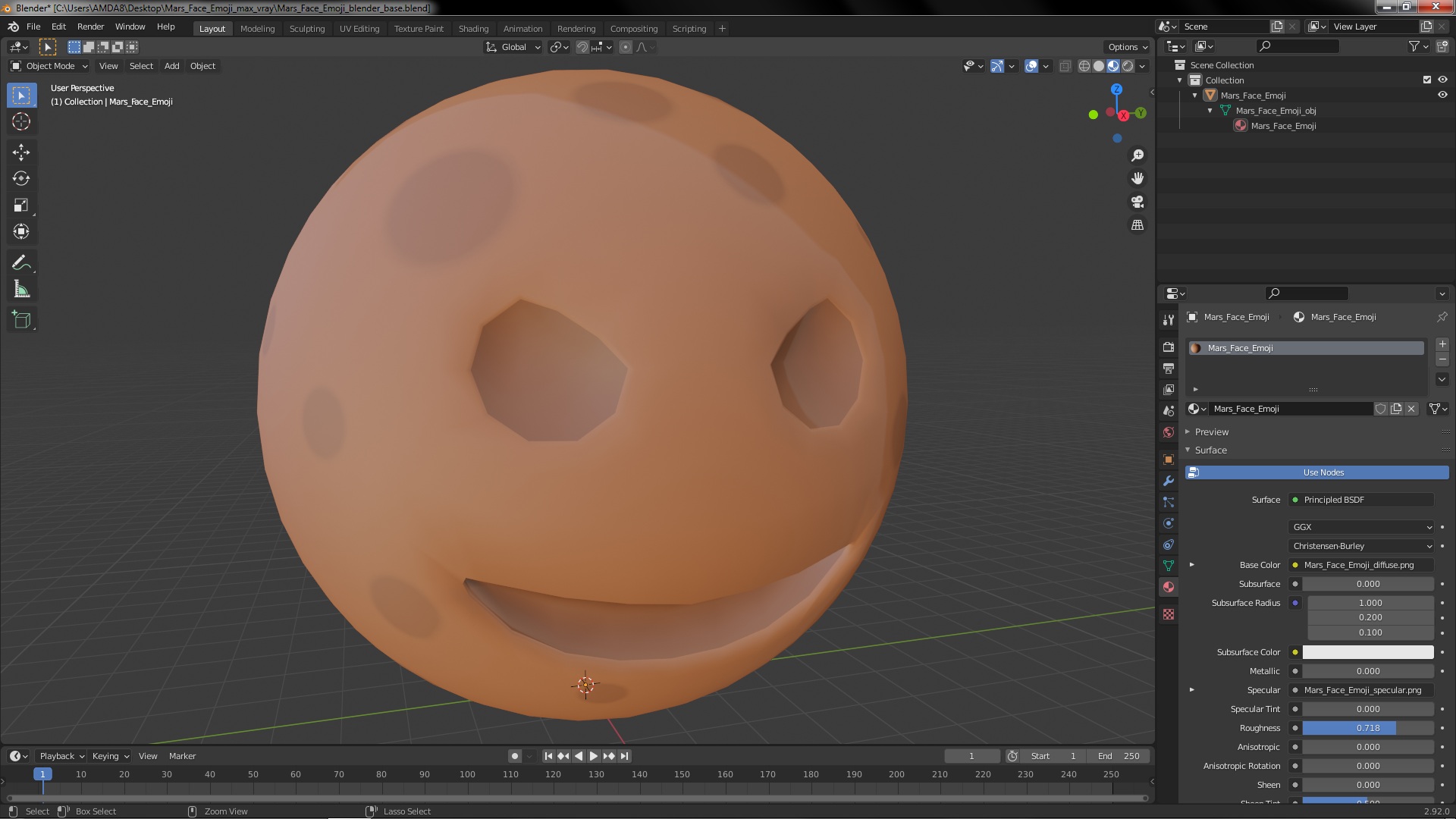Expand the Preview panel
This screenshot has width=1456, height=819.
[1211, 431]
